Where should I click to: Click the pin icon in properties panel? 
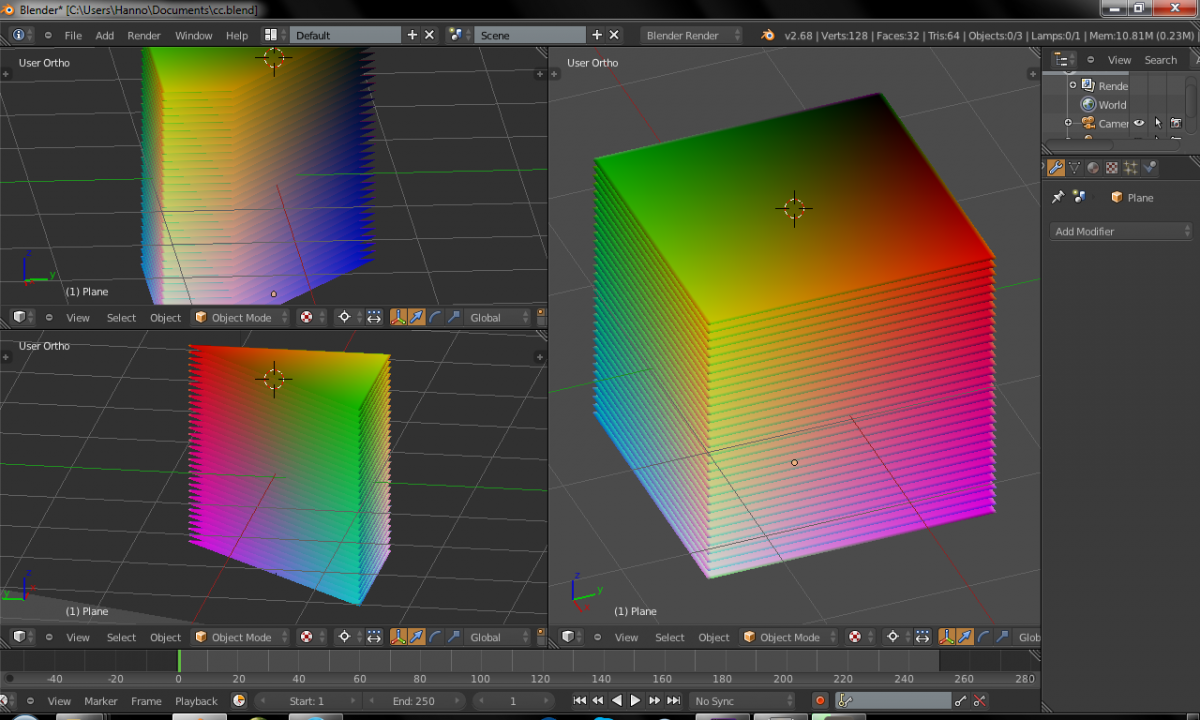click(x=1057, y=198)
